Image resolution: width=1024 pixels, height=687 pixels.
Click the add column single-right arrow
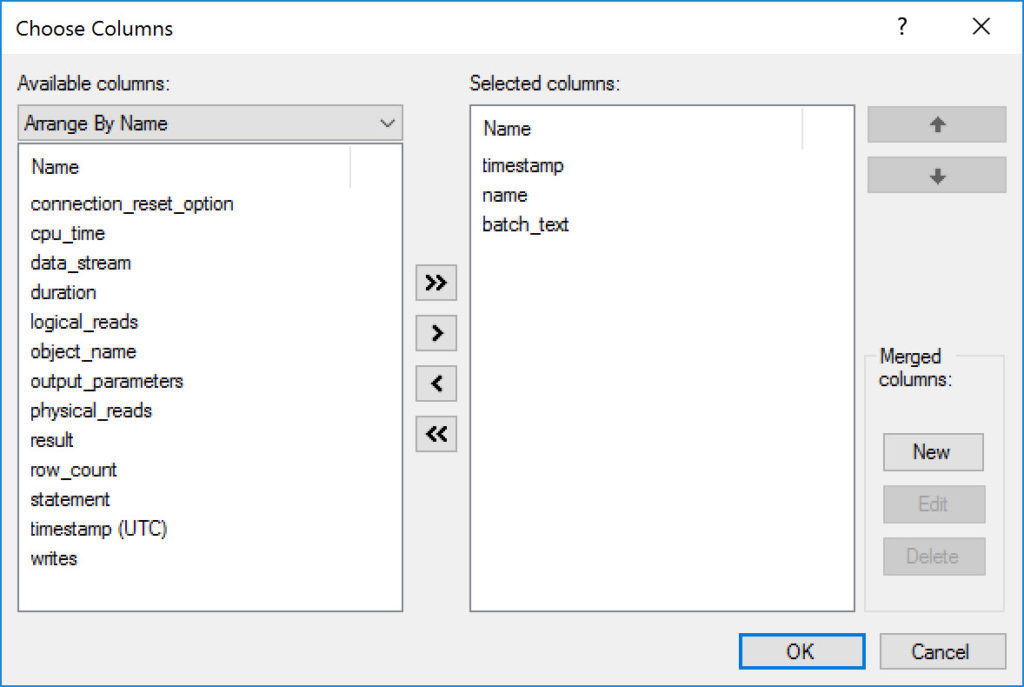tap(436, 333)
